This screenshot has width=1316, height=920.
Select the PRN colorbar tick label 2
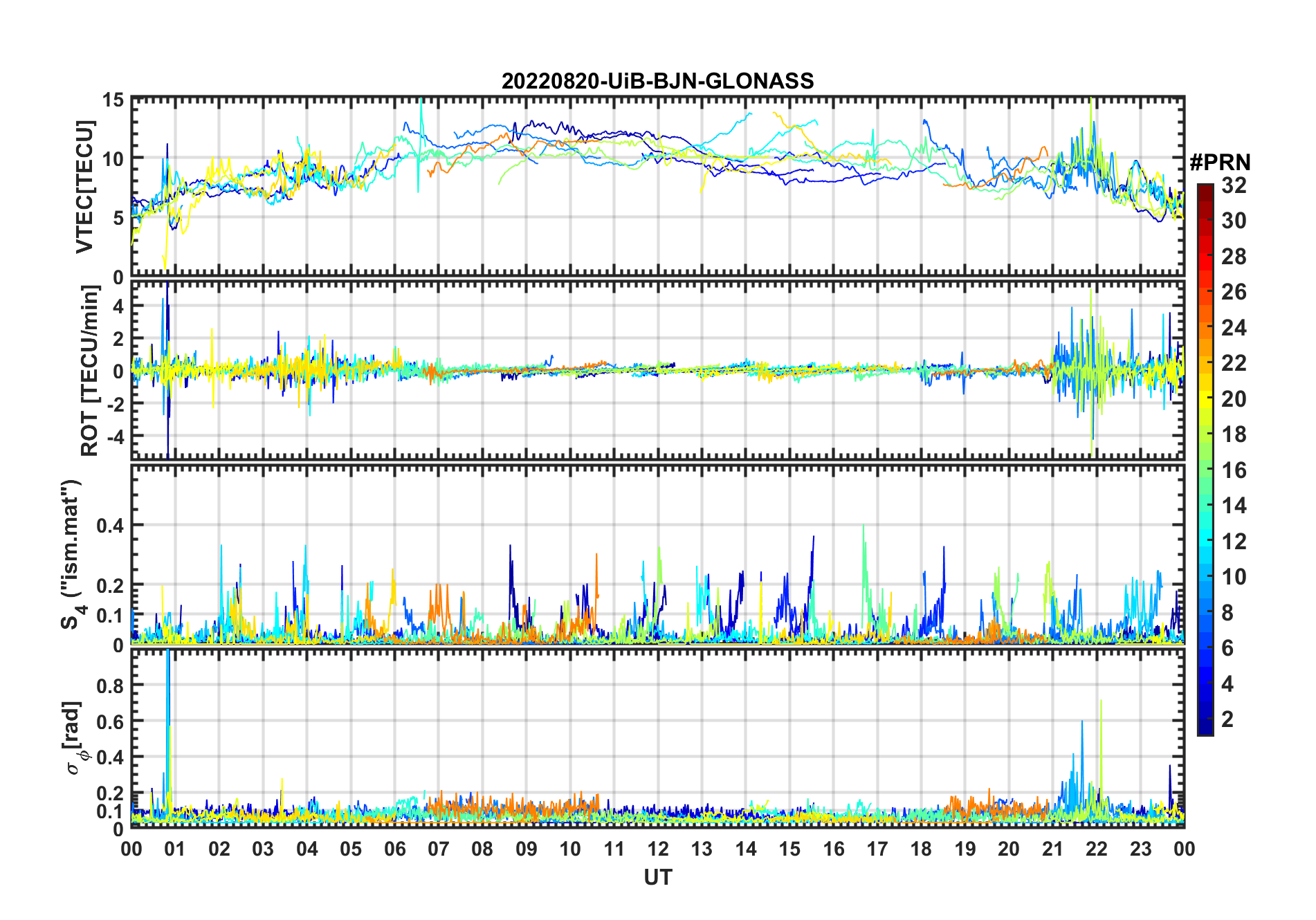1227,719
